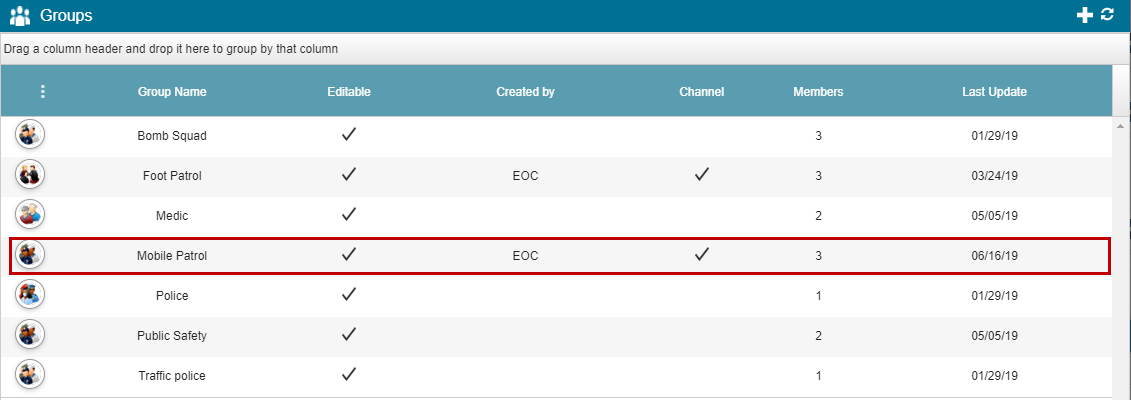Click the Bomb Squad group avatar
Image resolution: width=1131 pixels, height=400 pixels.
point(30,135)
